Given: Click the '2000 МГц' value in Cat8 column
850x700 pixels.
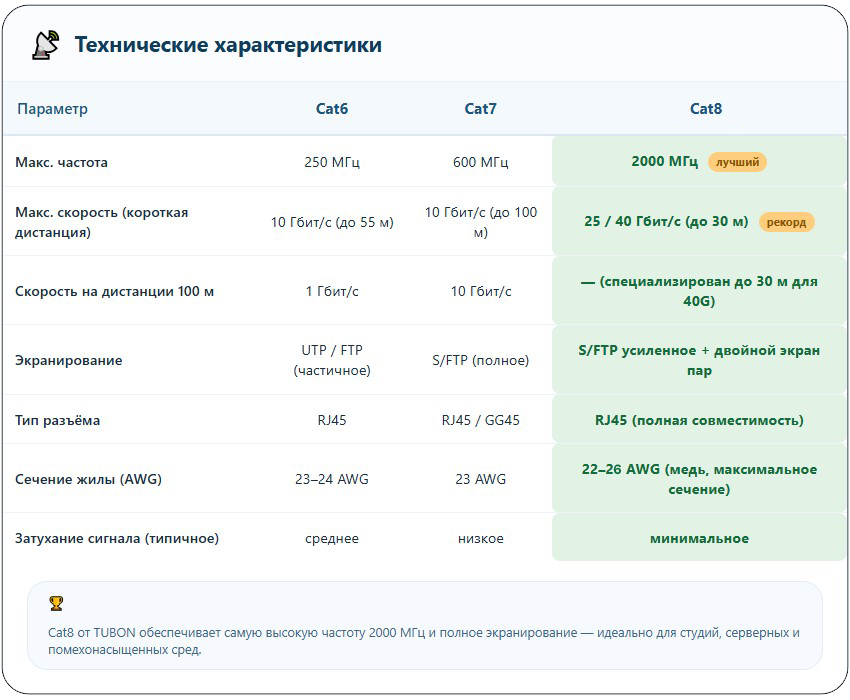Looking at the screenshot, I should click(x=665, y=162).
